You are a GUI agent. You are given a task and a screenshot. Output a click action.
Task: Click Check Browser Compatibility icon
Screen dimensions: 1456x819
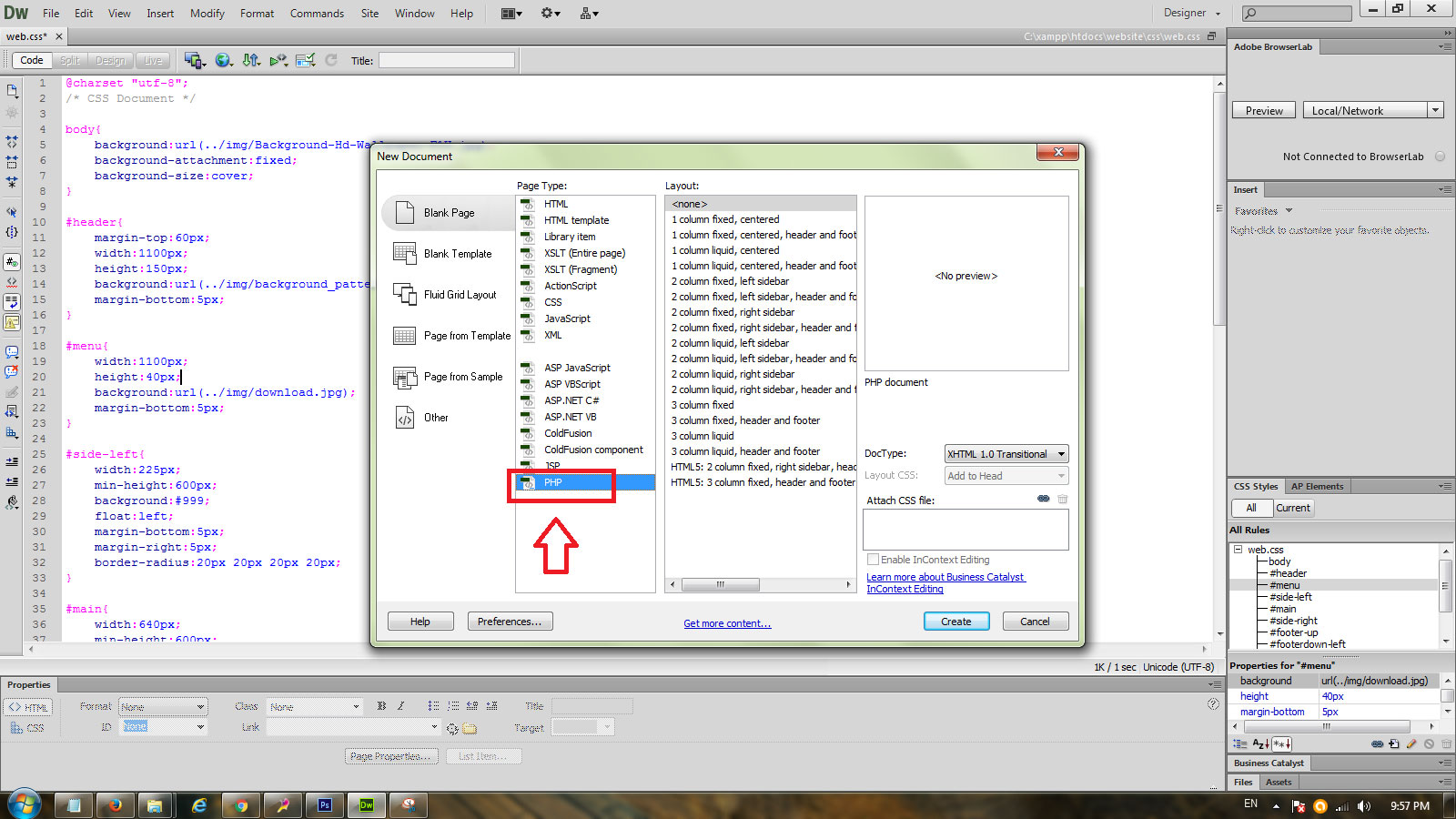(306, 60)
